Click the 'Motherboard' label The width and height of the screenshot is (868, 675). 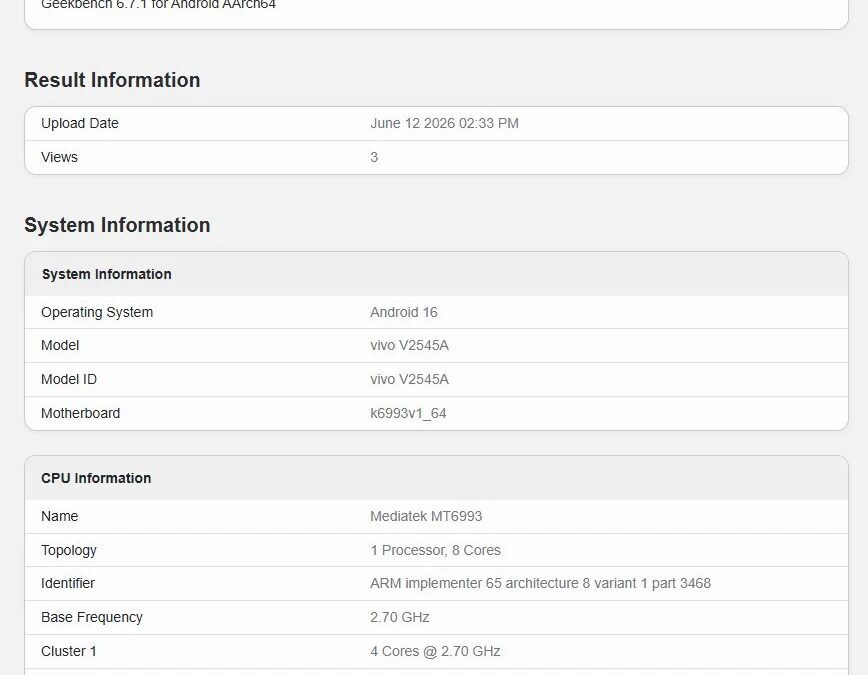(80, 413)
